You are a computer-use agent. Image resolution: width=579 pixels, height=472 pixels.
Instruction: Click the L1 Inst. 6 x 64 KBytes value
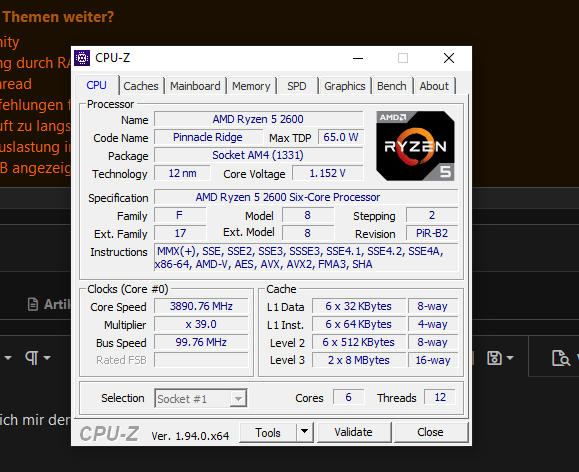[x=359, y=324]
